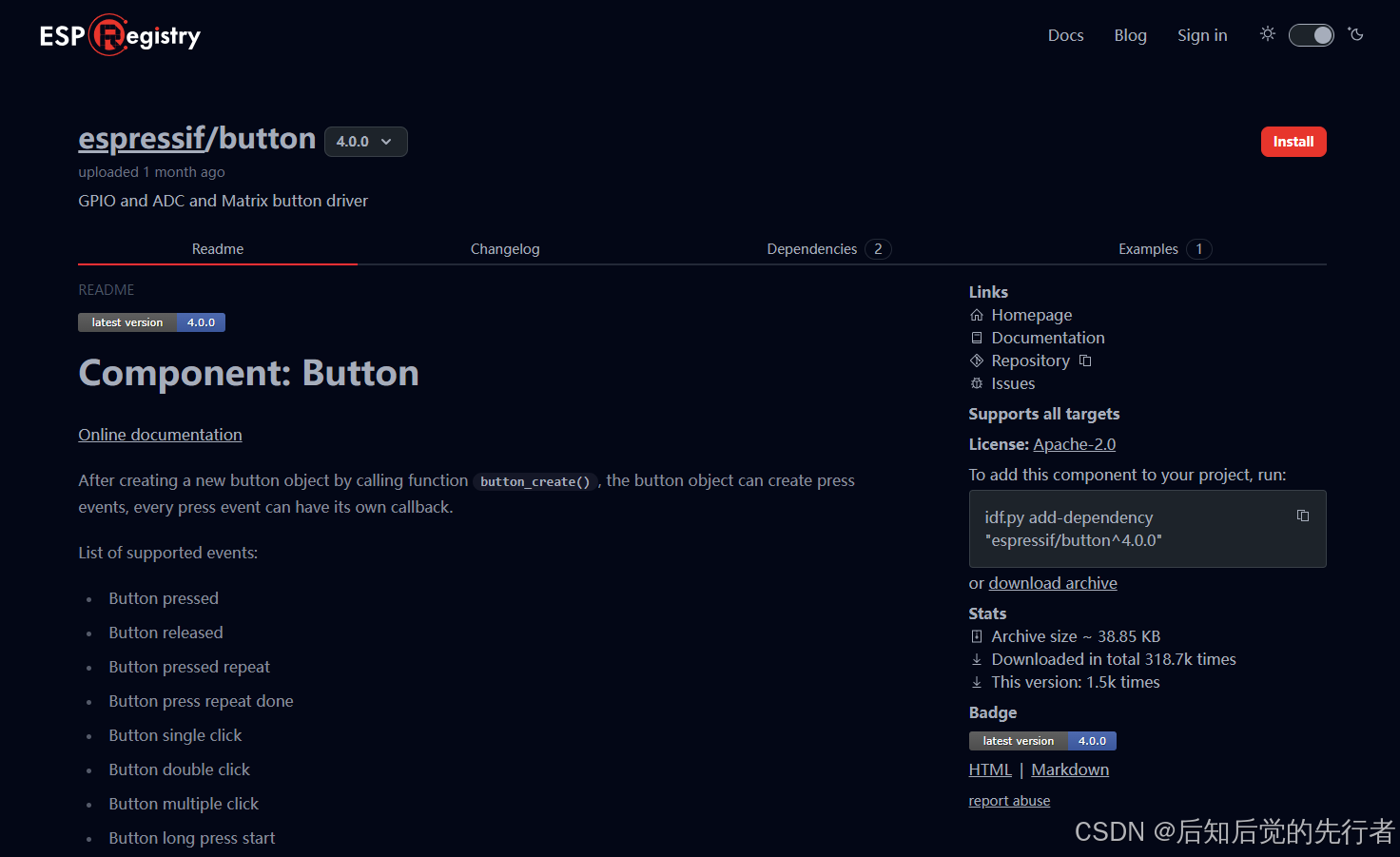Image resolution: width=1400 pixels, height=857 pixels.
Task: Click the espressif namespace link
Action: [142, 139]
